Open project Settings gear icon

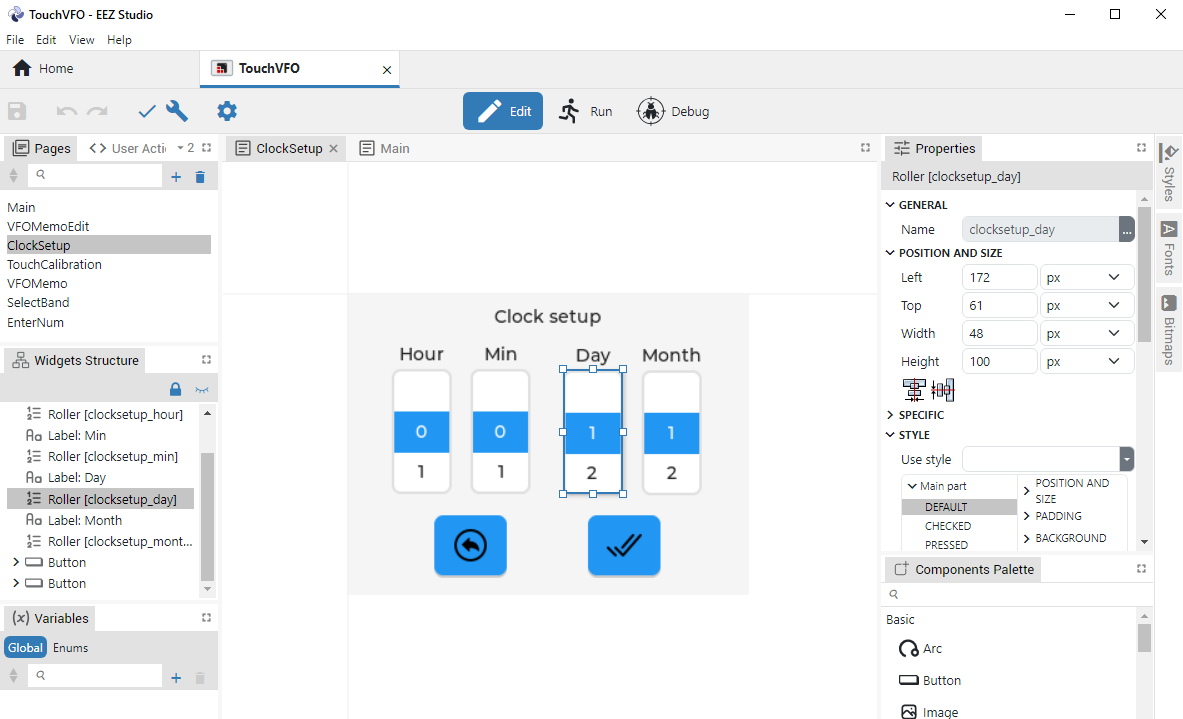click(x=227, y=111)
